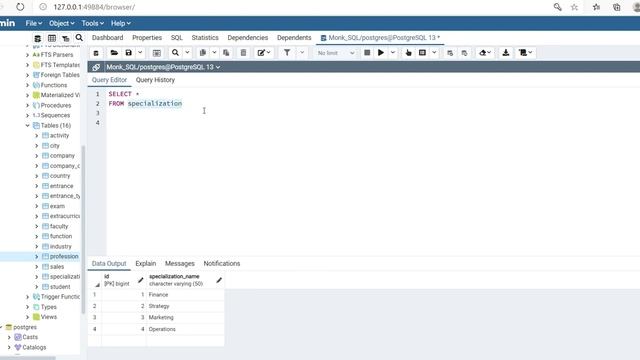Expand the Sequences tree node
Screen dimensions: 640x360
click(x=27, y=116)
